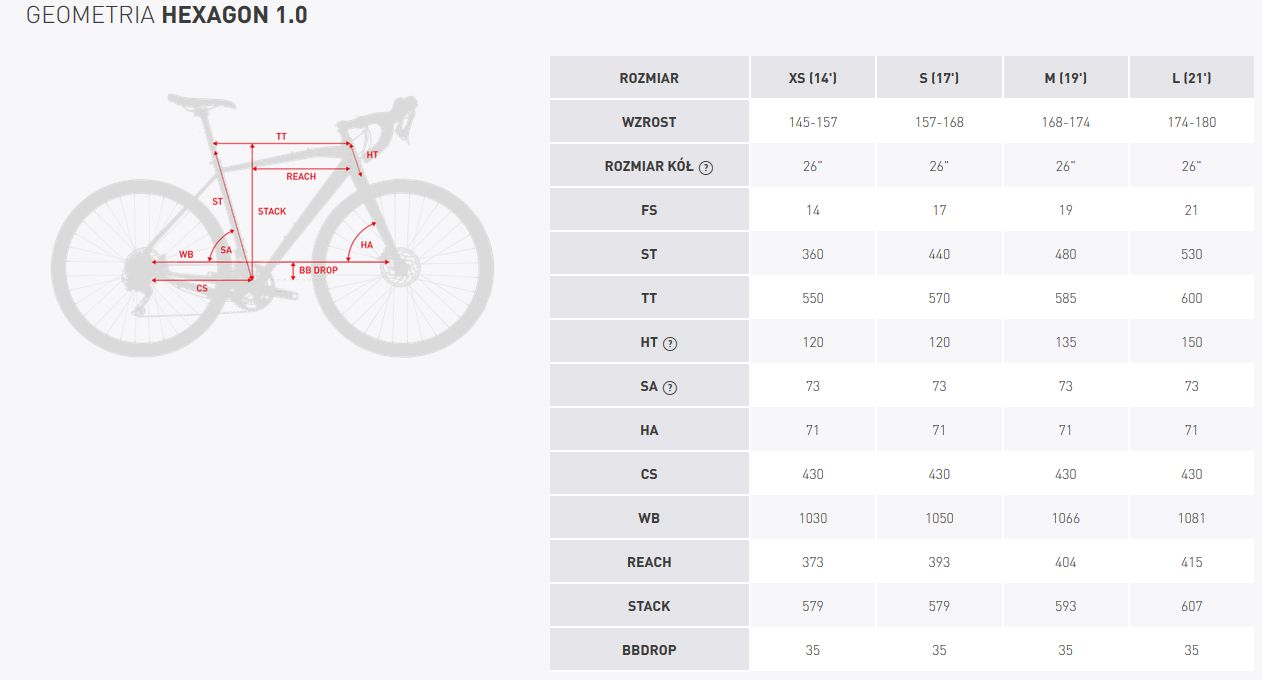Click the CS row label in table
1262x680 pixels.
649,474
